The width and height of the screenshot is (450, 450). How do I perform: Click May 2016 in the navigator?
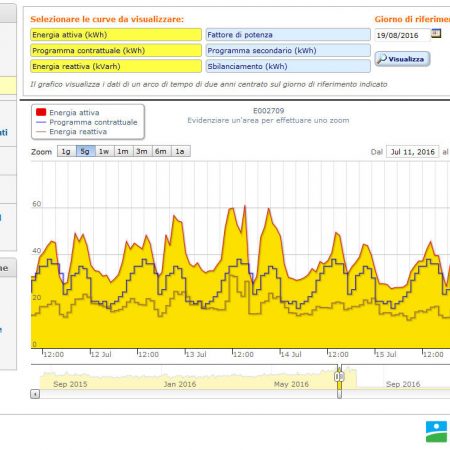[291, 384]
